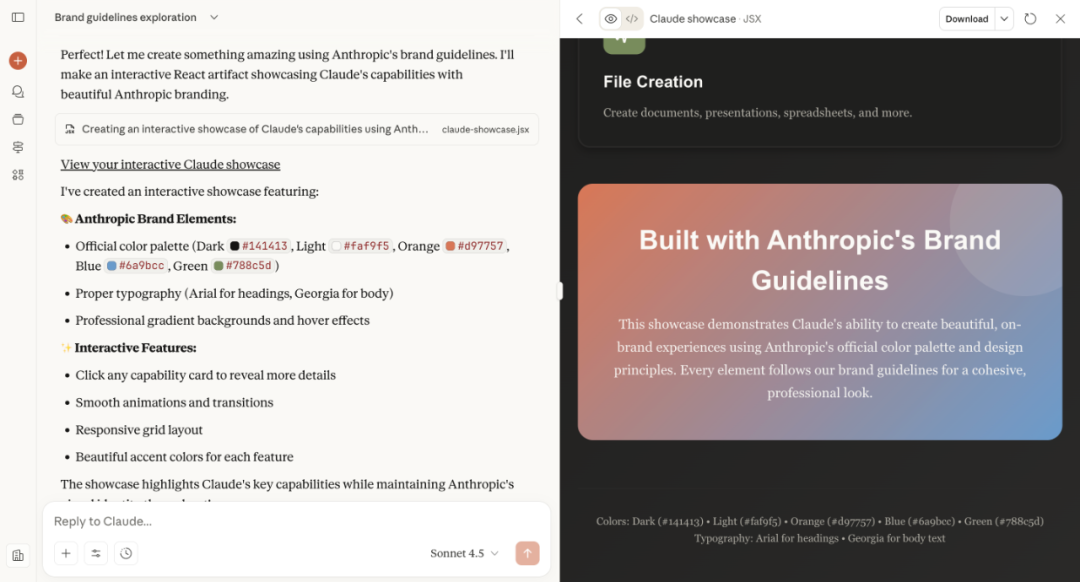Start a new chat with the orange plus
The image size is (1080, 582).
coord(18,61)
